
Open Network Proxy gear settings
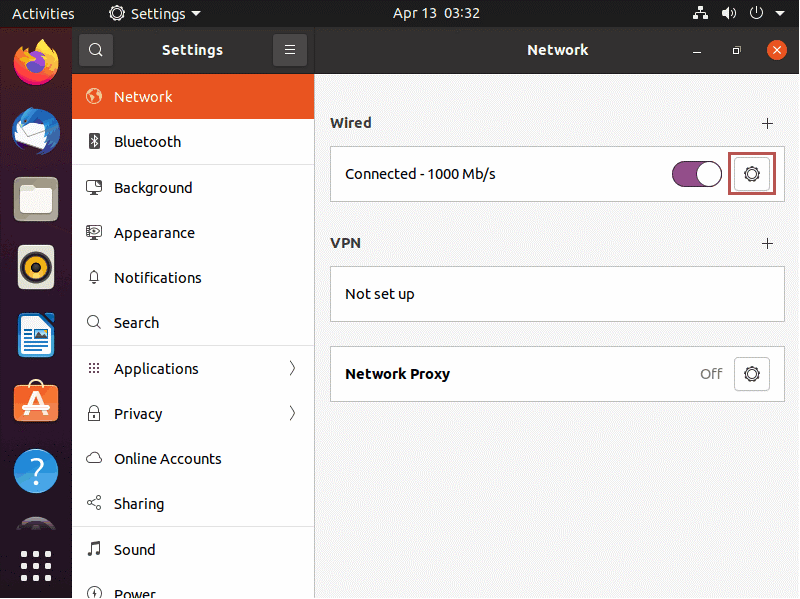coord(752,374)
